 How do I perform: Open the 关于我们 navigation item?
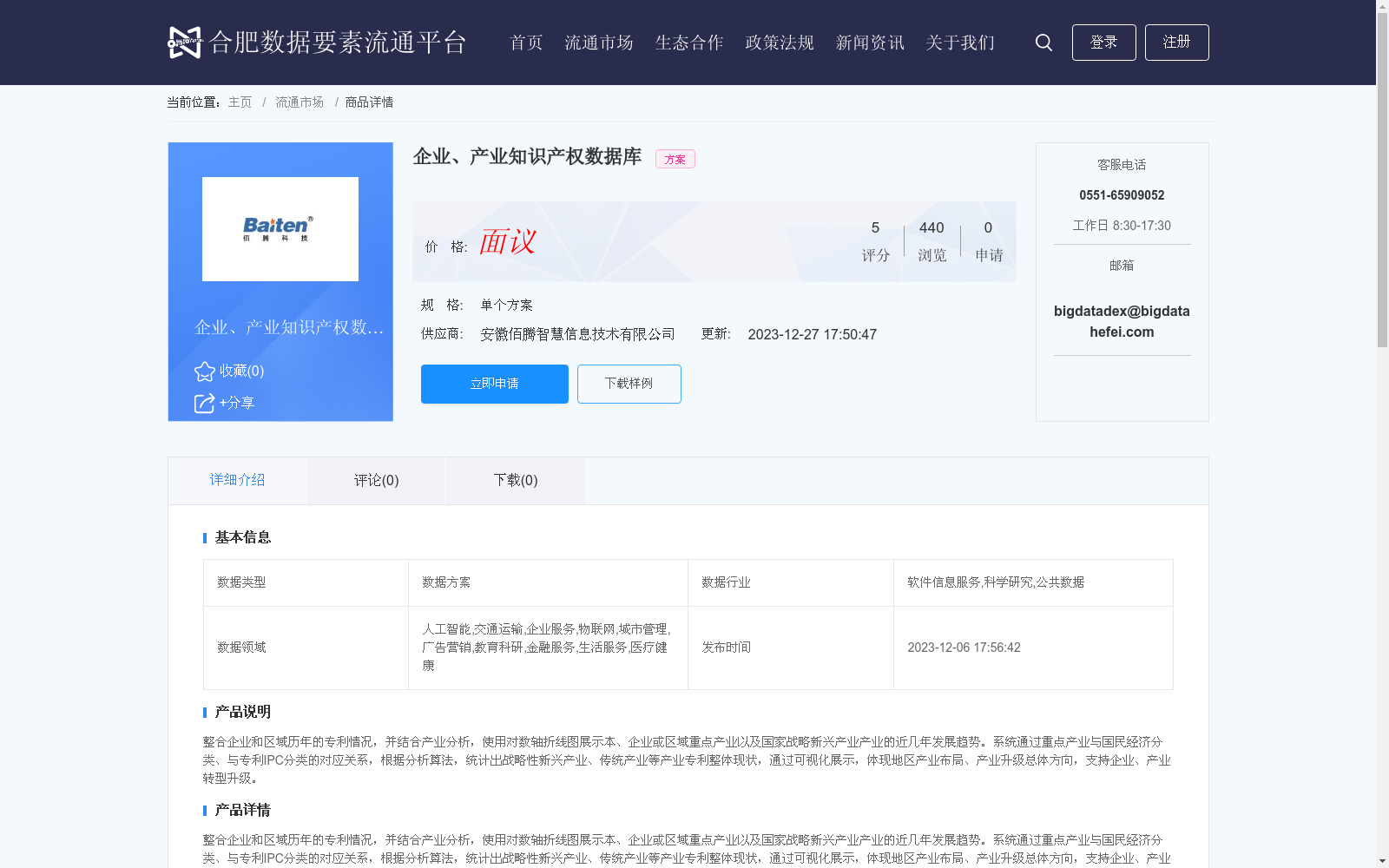(960, 43)
